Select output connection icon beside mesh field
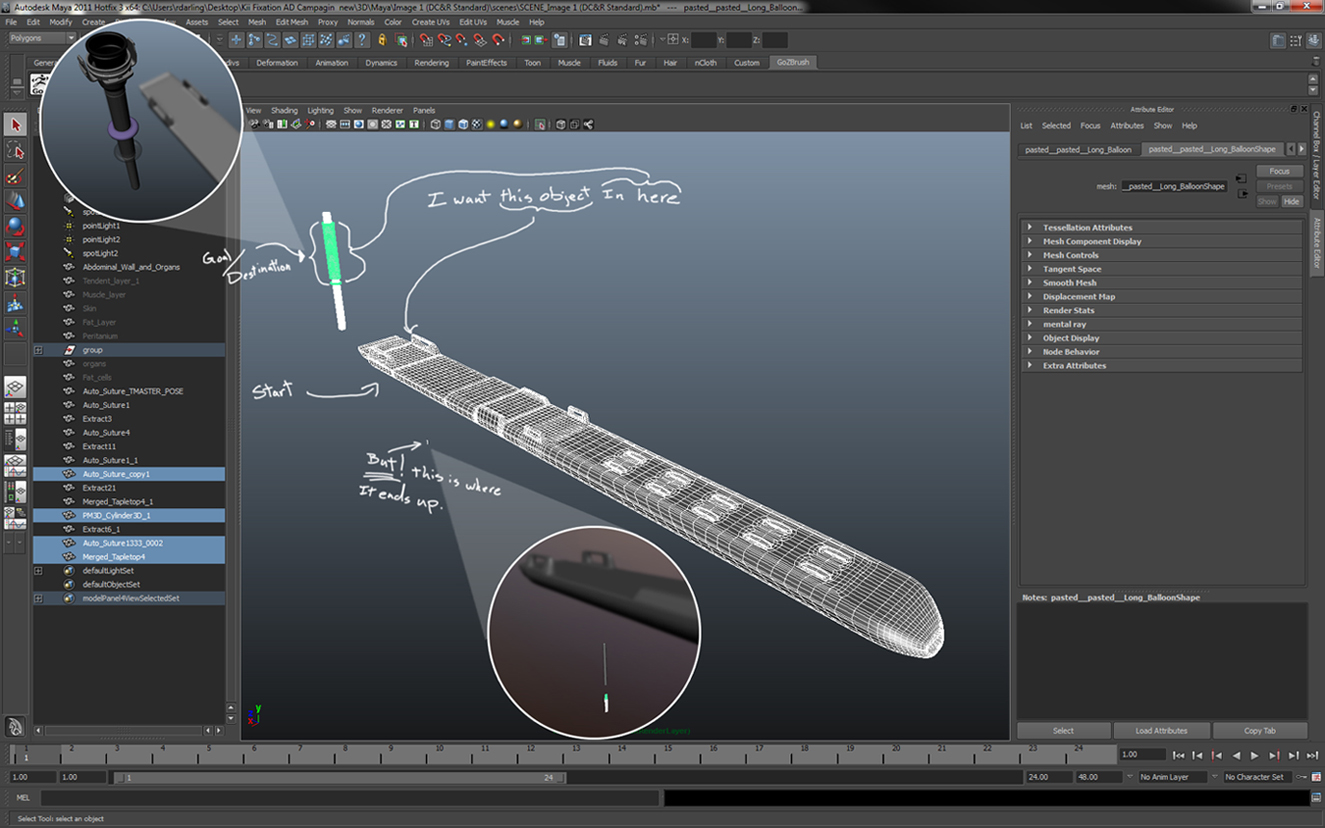Screen dimensions: 1325x828 1242,193
